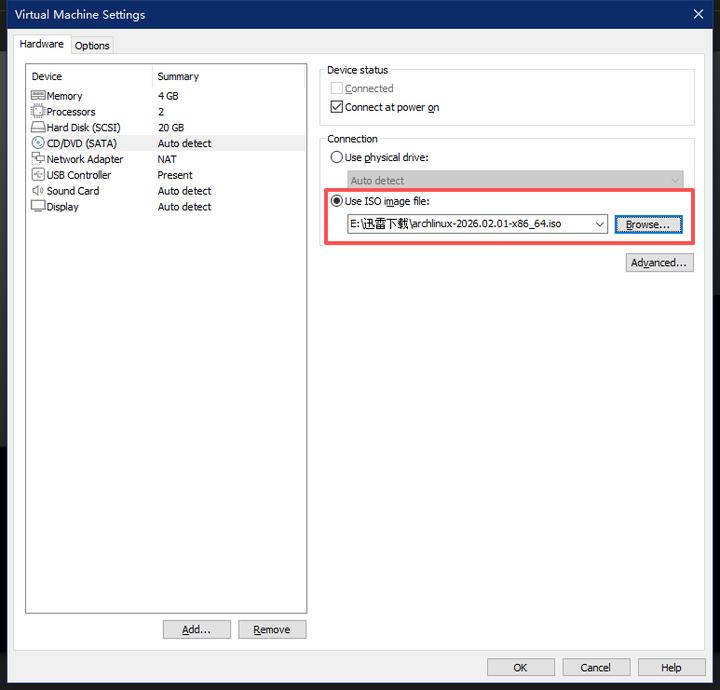The width and height of the screenshot is (720, 690).
Task: Select the Memory device icon
Action: [x=38, y=96]
